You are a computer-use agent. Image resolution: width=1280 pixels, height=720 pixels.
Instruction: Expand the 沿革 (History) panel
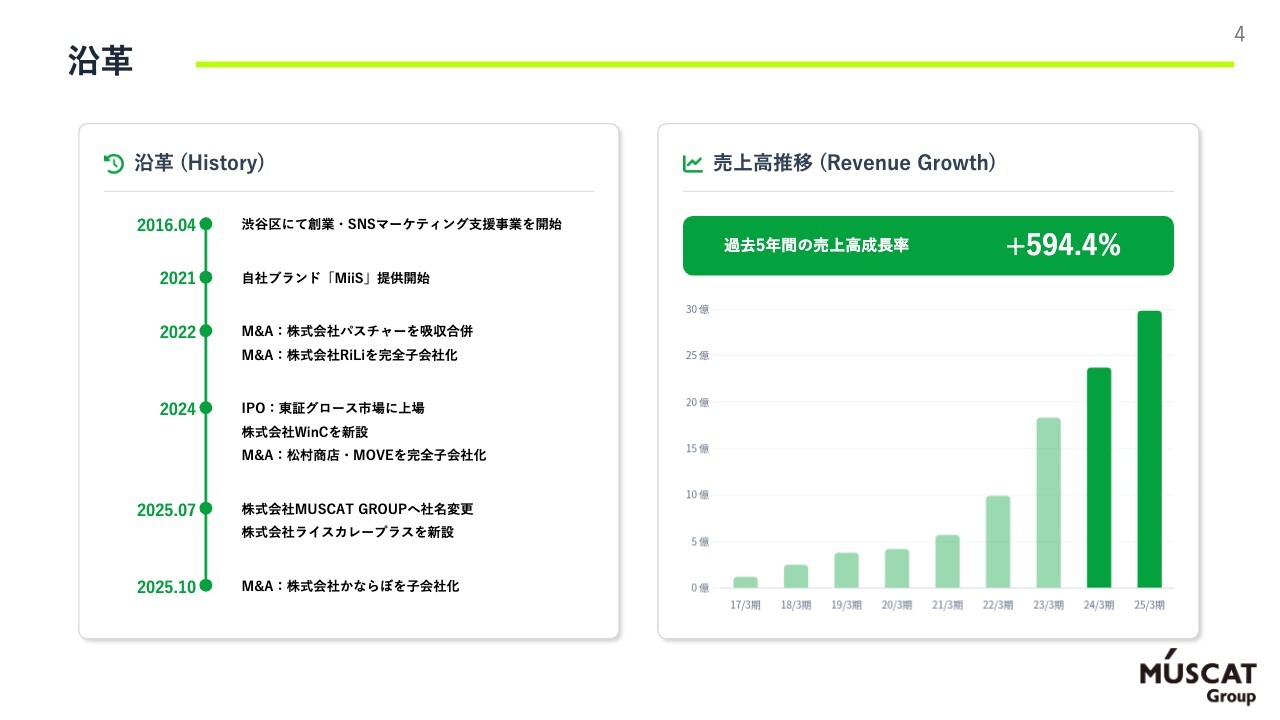tap(349, 380)
